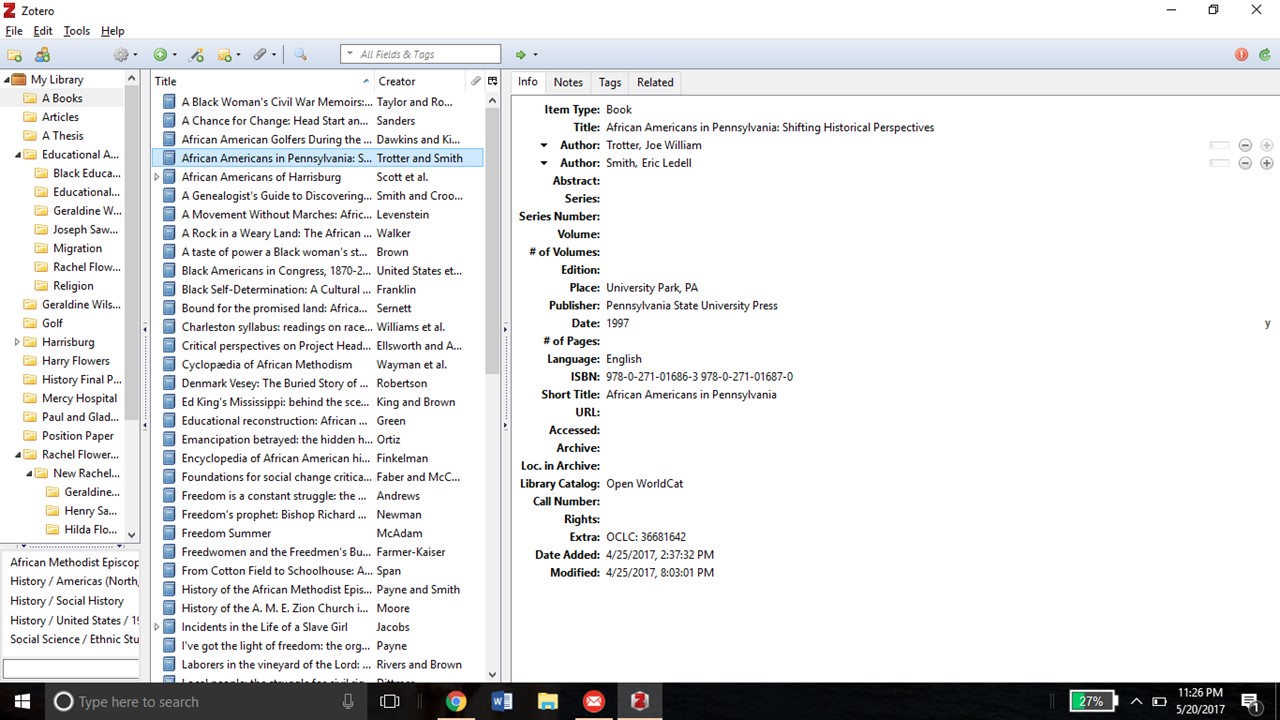This screenshot has height=720, width=1280.
Task: Click the green Locate arrow icon
Action: pos(523,54)
